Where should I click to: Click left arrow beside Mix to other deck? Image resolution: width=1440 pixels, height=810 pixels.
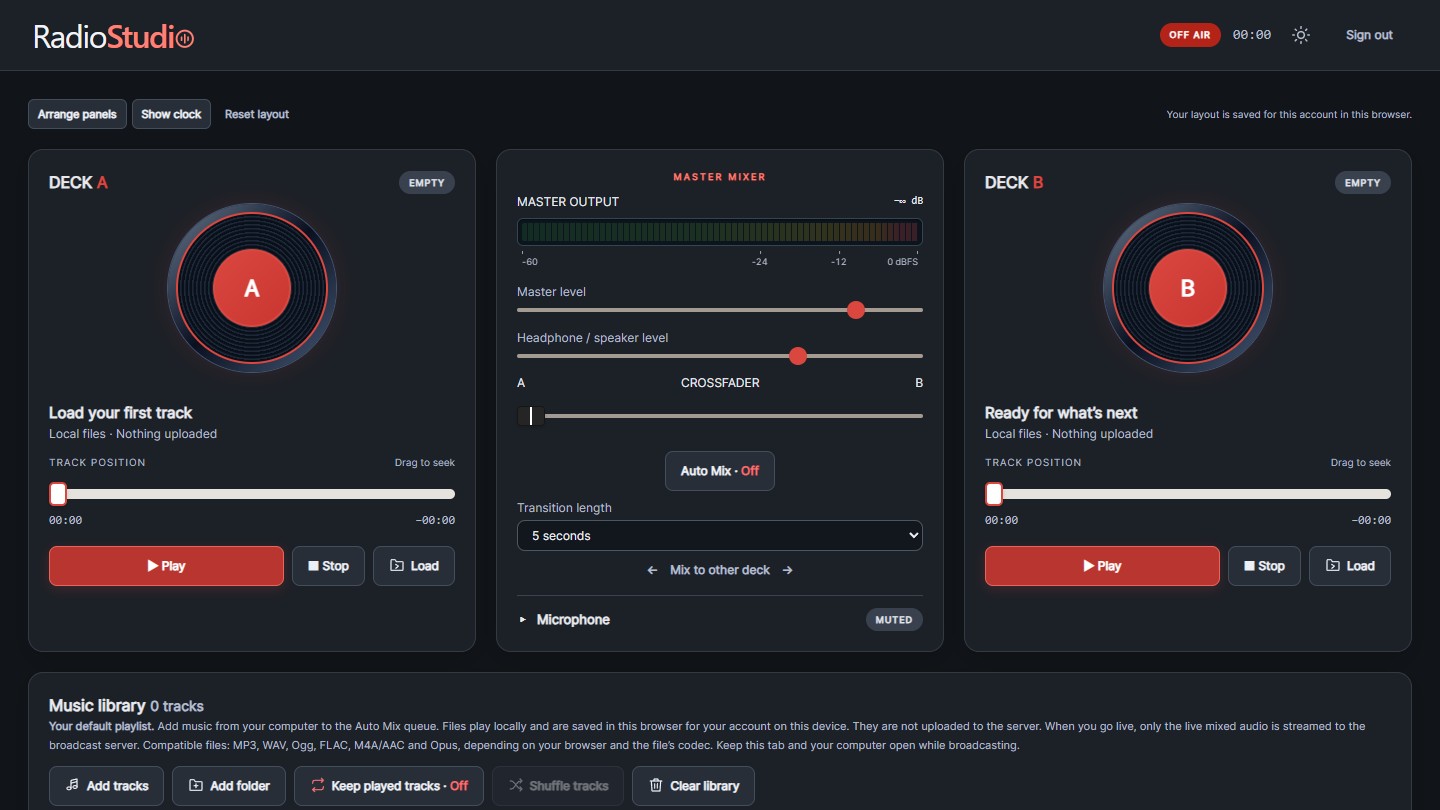tap(652, 570)
